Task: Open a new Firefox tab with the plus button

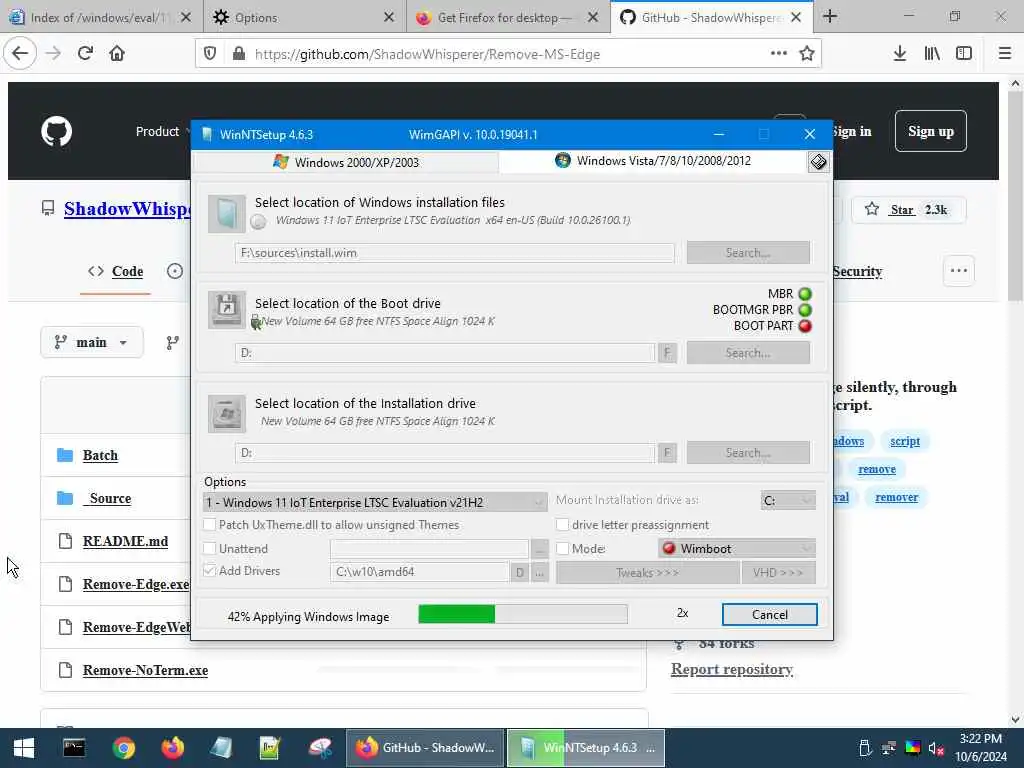Action: pyautogui.click(x=830, y=16)
